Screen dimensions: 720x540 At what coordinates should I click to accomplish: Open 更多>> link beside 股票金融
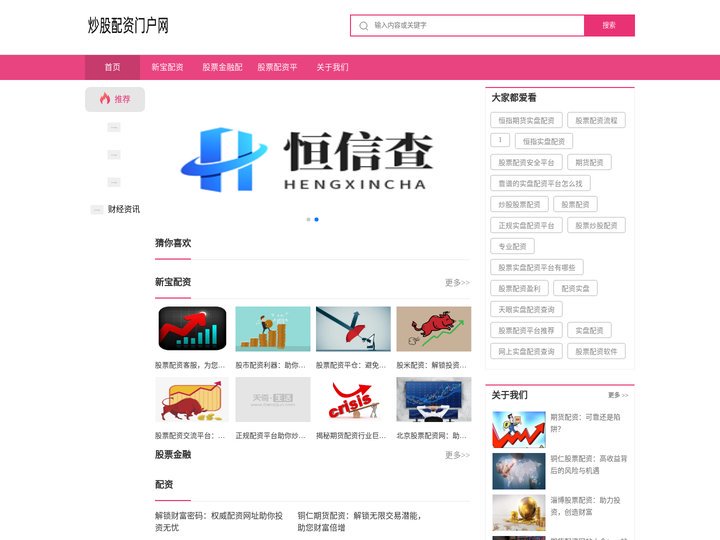click(x=457, y=455)
